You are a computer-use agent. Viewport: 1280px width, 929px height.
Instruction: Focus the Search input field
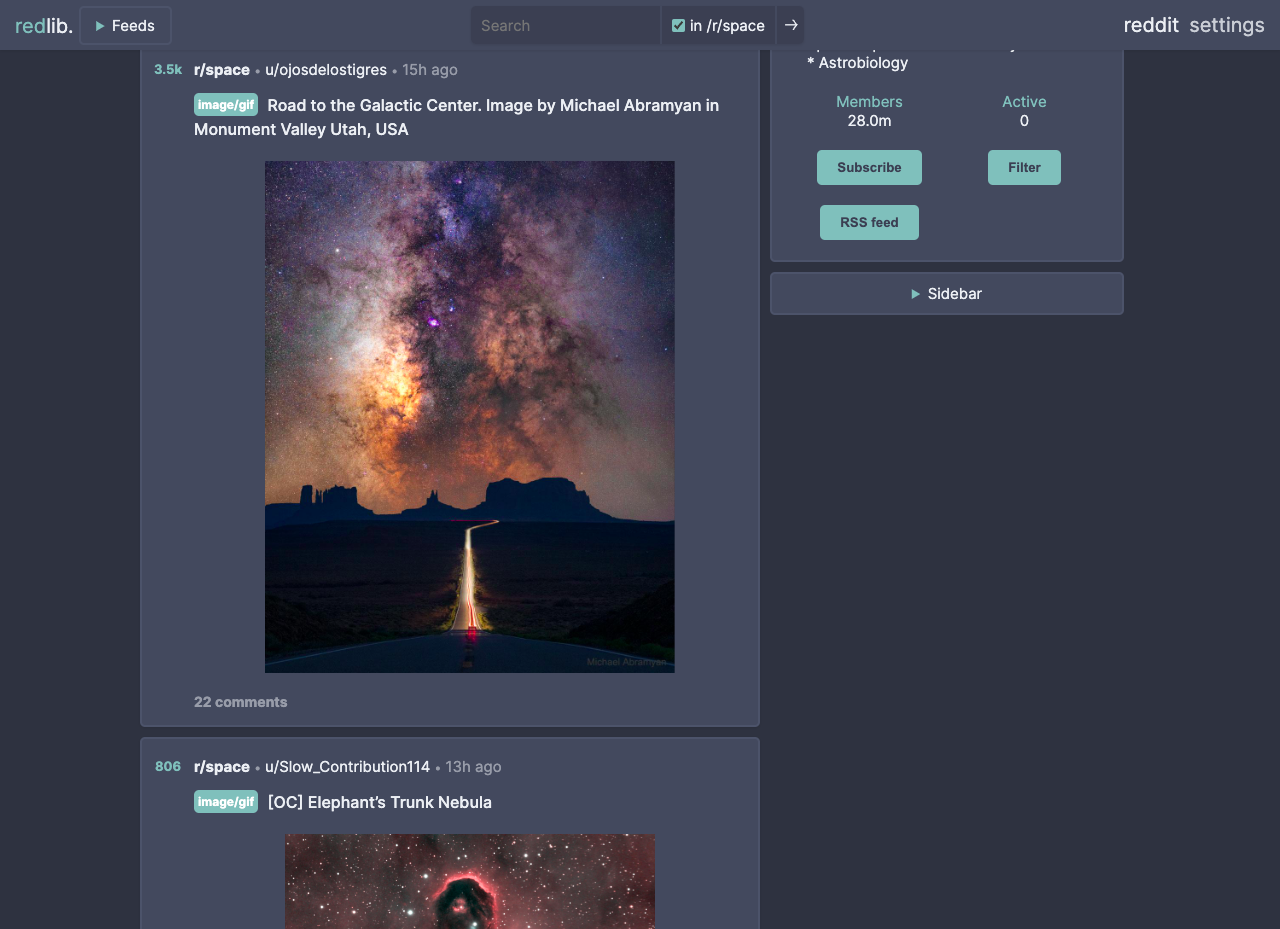[x=565, y=25]
